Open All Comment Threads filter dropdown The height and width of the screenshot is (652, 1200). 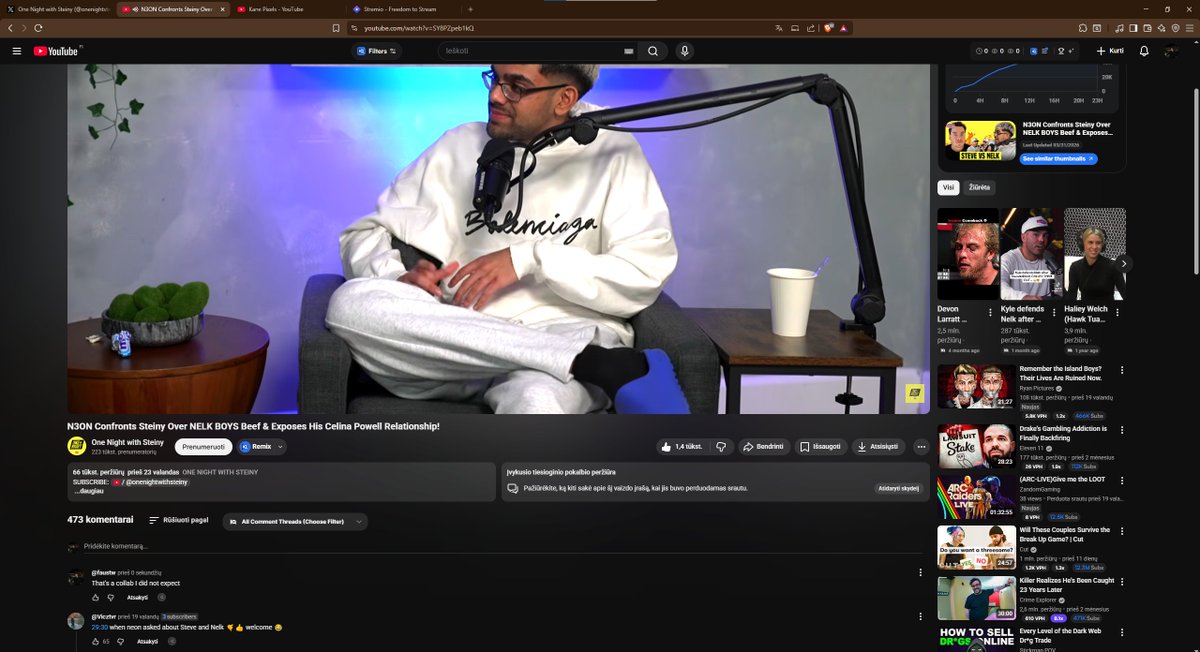tap(295, 521)
